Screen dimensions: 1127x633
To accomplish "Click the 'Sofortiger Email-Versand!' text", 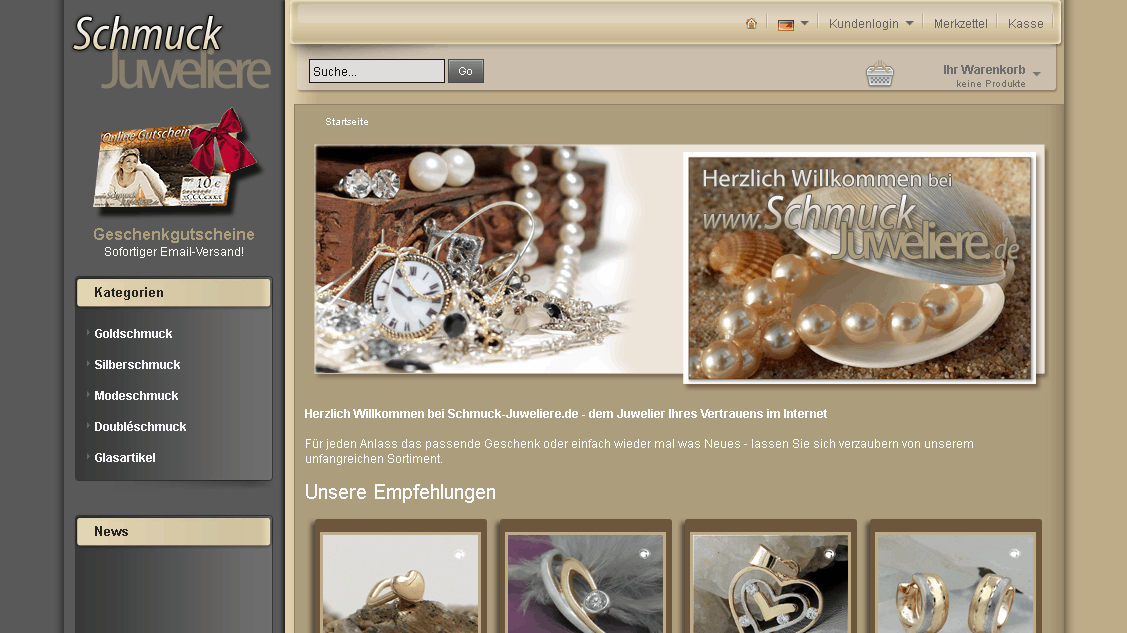I will pyautogui.click(x=174, y=251).
